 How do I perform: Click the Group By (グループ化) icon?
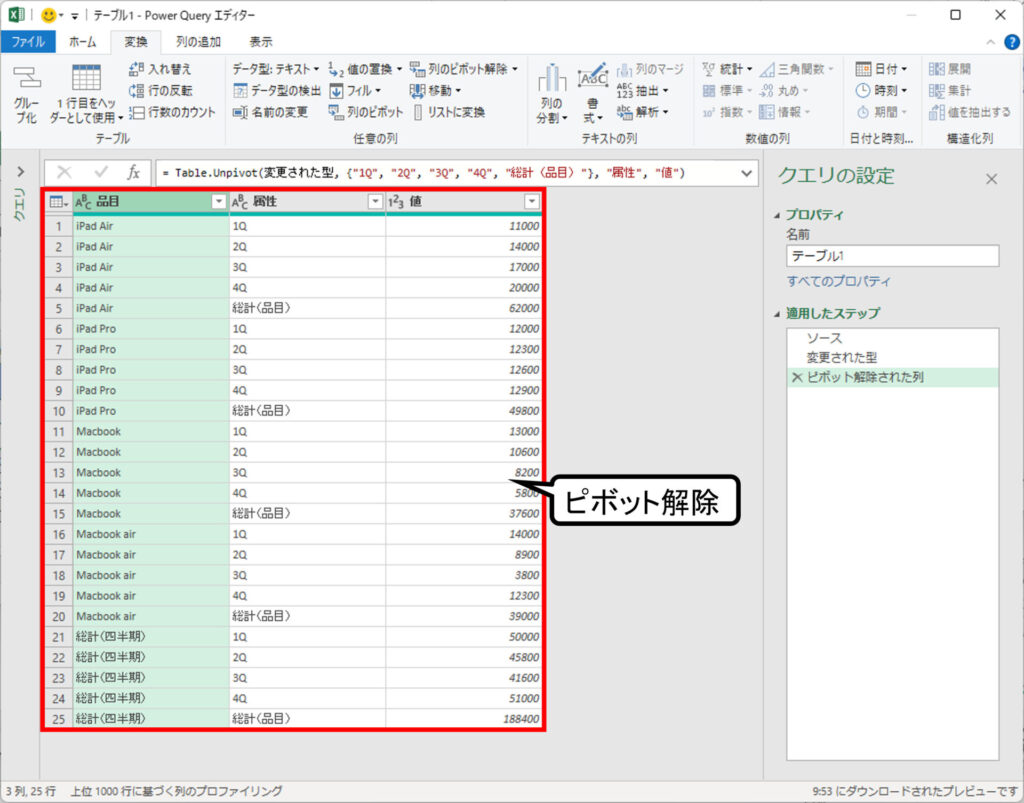[27, 95]
